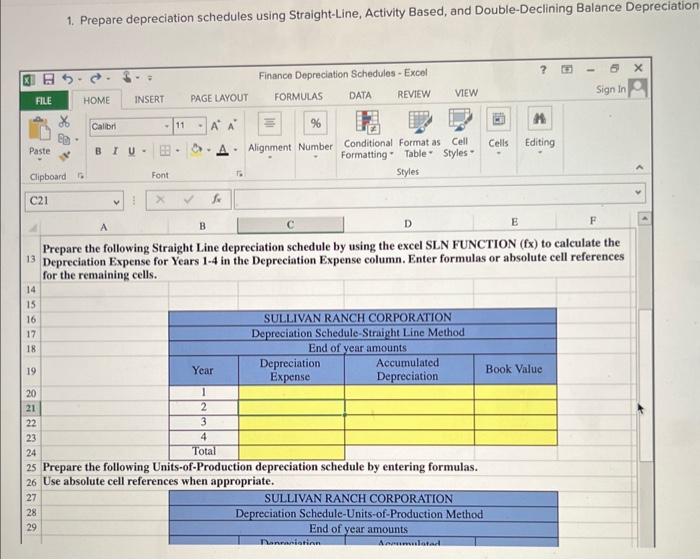700x560 pixels.
Task: Switch to the HOME tab
Action: click(96, 100)
